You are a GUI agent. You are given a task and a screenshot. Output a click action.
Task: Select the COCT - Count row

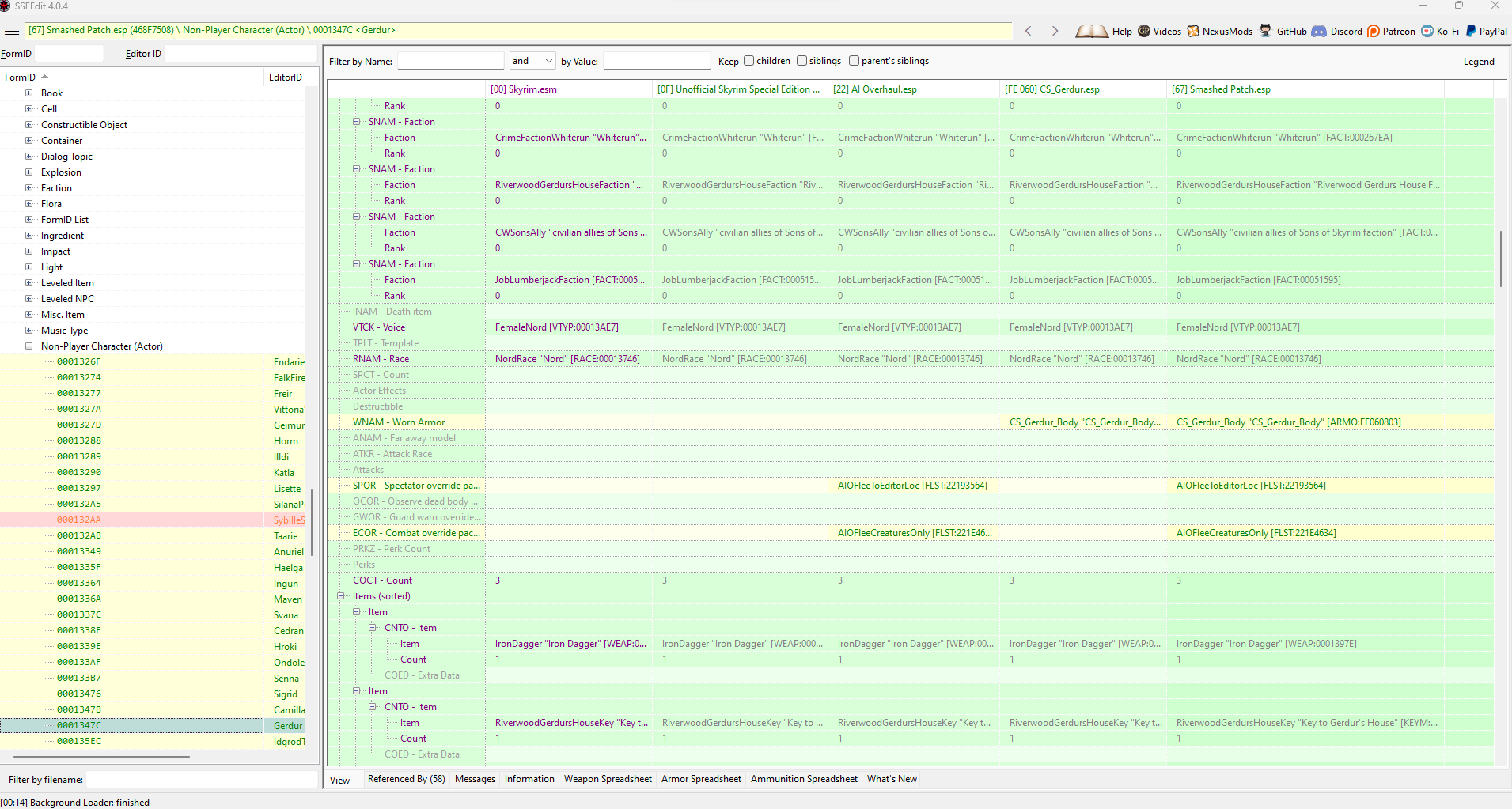(x=911, y=580)
